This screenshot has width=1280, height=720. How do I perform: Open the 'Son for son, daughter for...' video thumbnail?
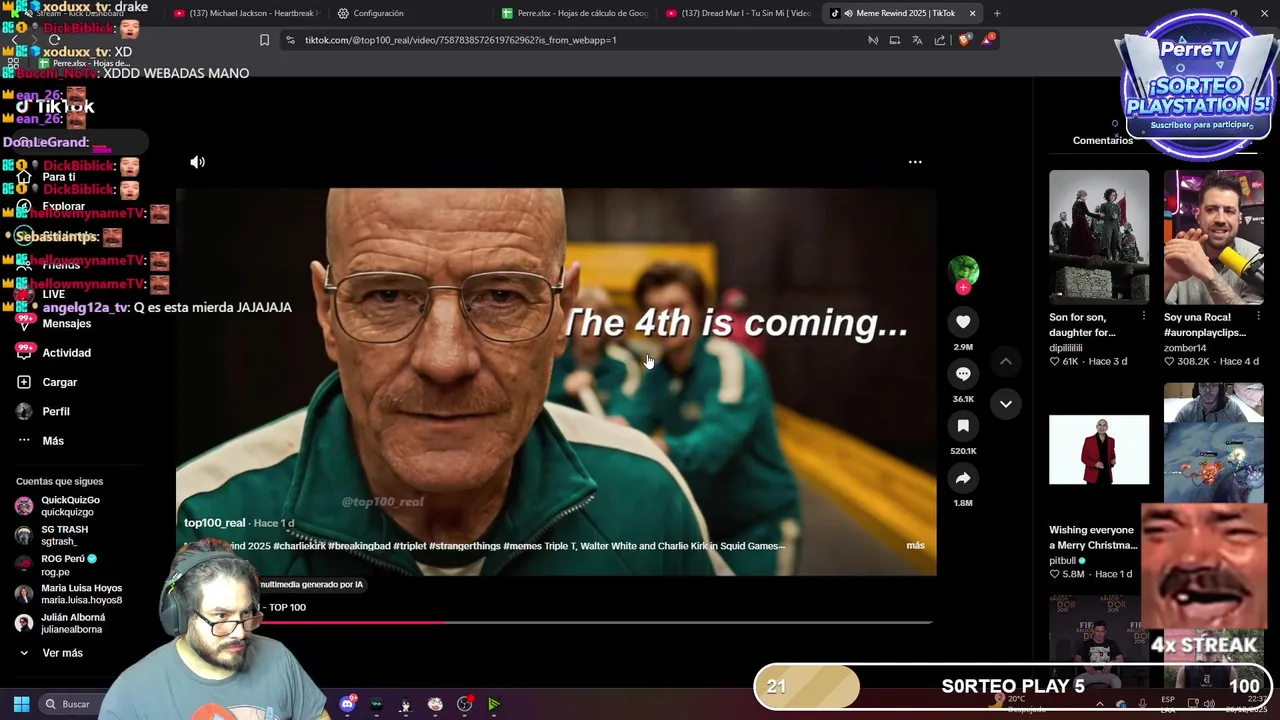tap(1099, 236)
